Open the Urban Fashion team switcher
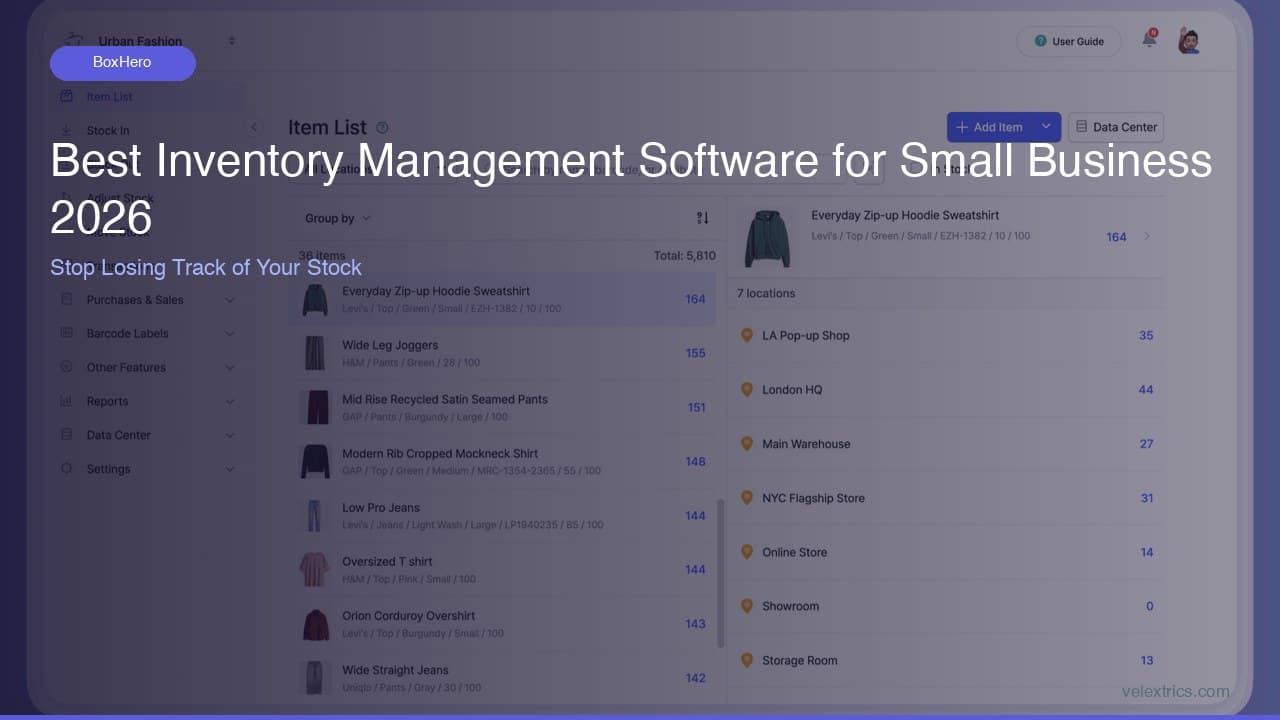Image resolution: width=1280 pixels, height=720 pixels. (150, 41)
